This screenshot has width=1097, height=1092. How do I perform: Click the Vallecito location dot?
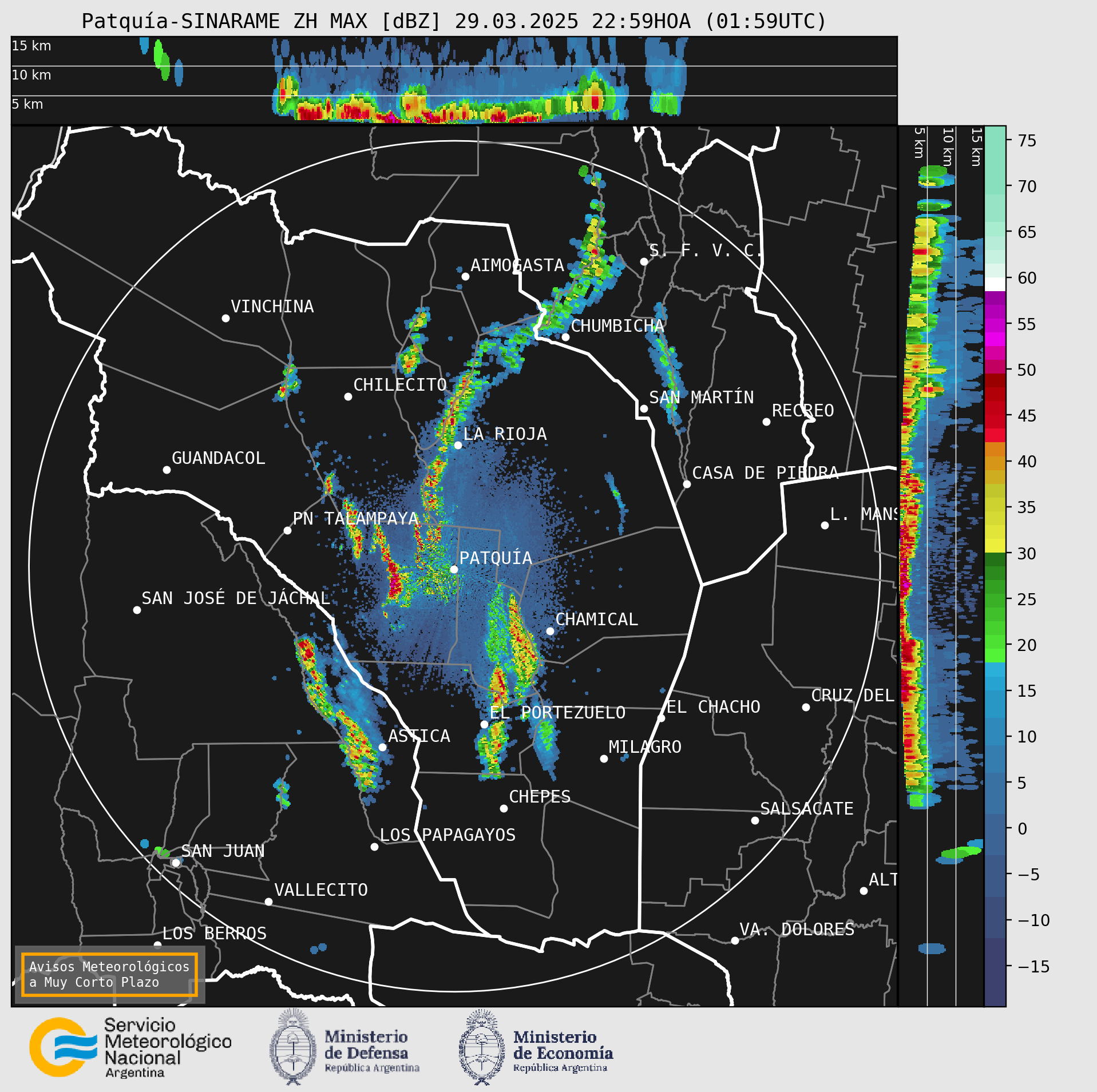tap(268, 902)
